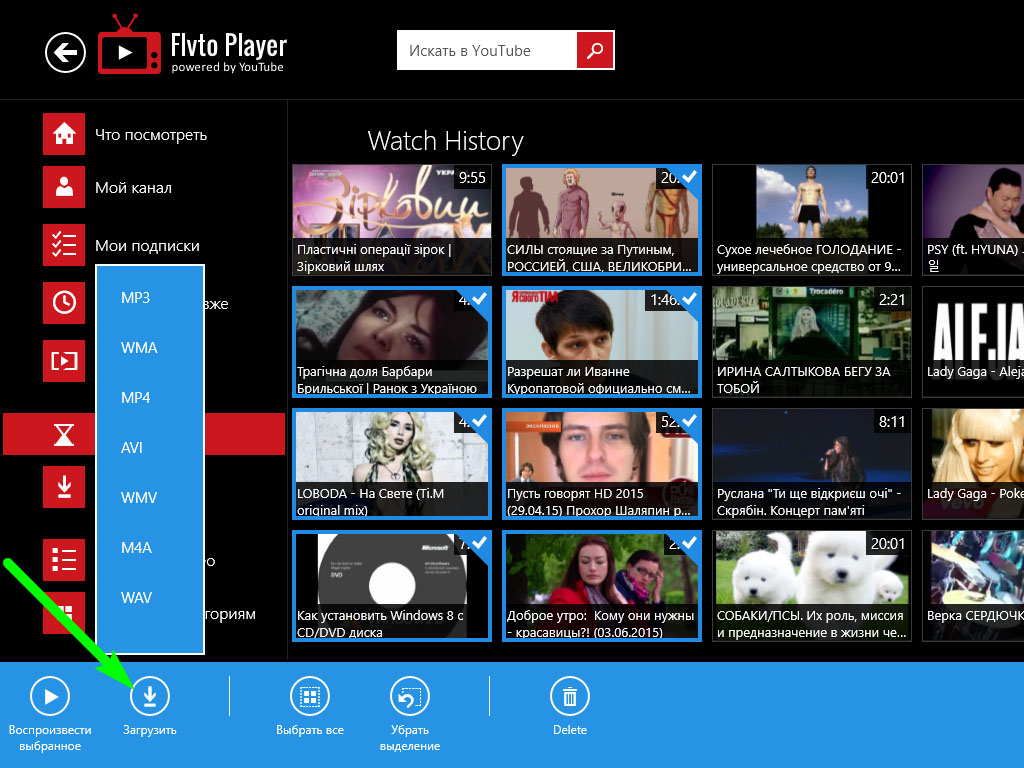This screenshot has width=1024, height=768.
Task: Uncheck the Разрешат ли Иванне Куропатовой video
Action: (601, 342)
